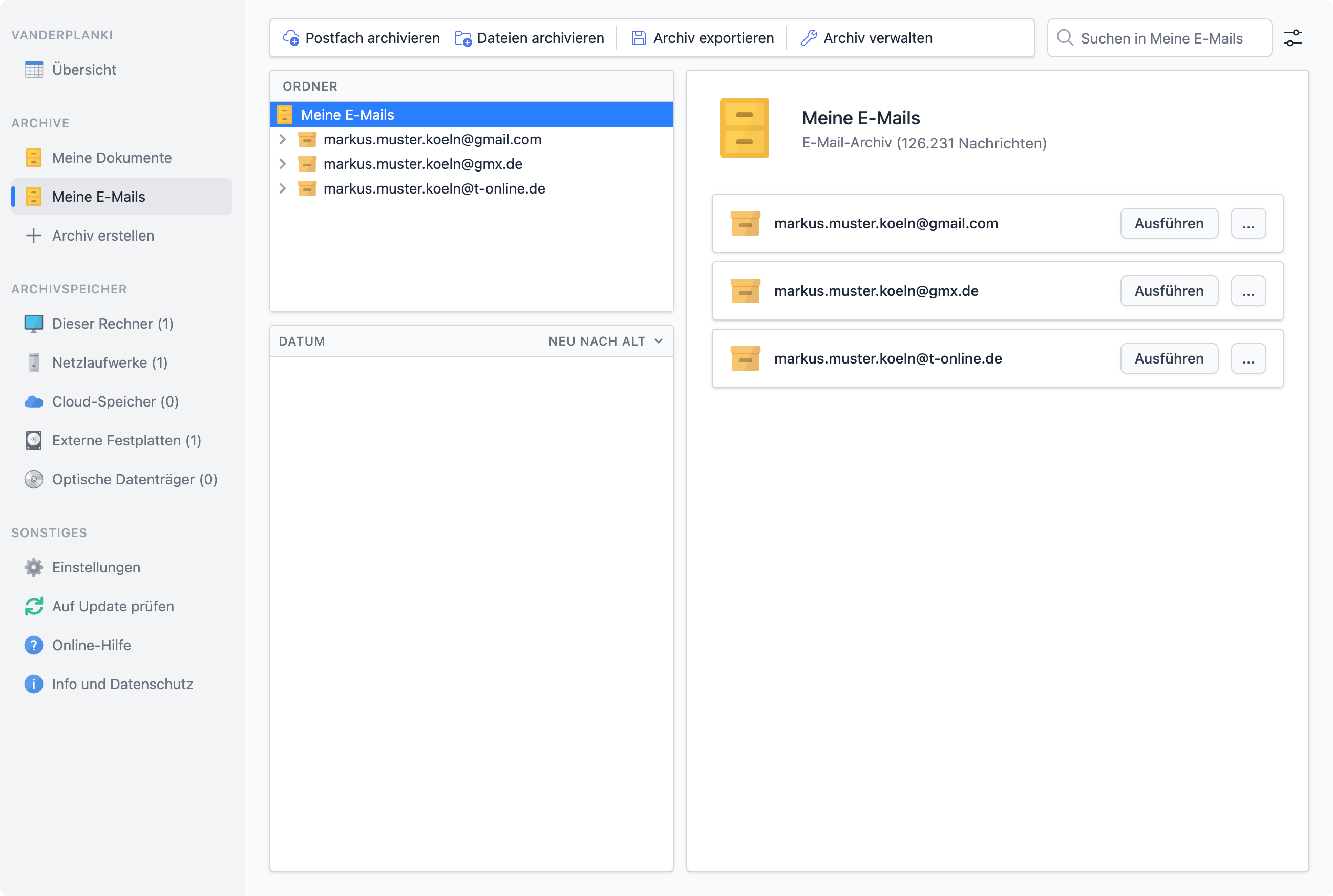This screenshot has width=1333, height=896.
Task: Expand the t-online.de folder in tree
Action: [282, 188]
